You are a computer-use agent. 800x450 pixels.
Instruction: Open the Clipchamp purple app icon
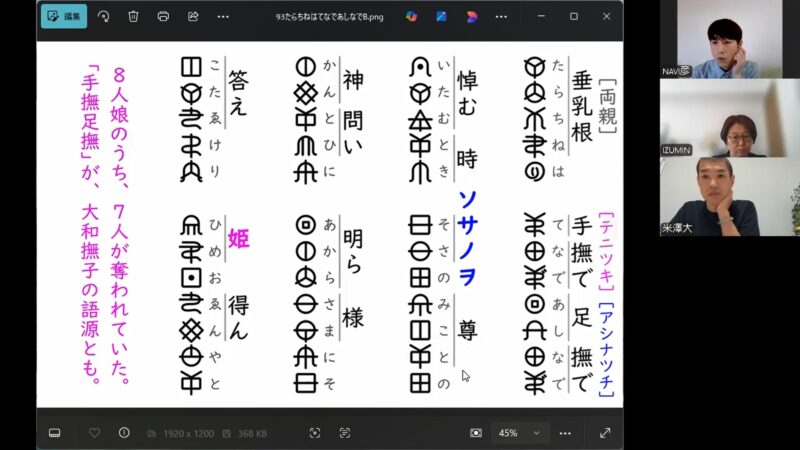[x=471, y=16]
